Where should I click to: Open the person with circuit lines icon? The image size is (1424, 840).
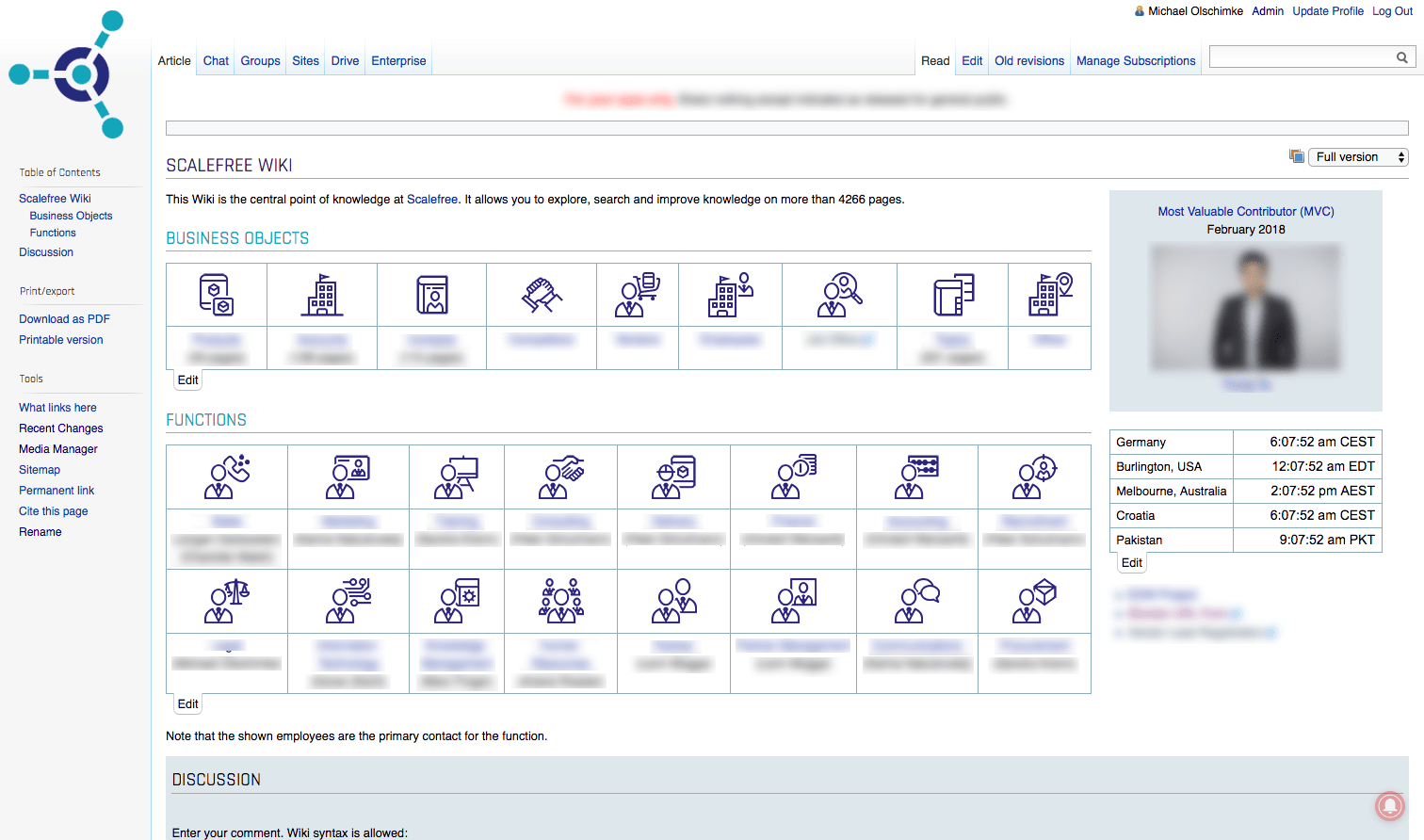click(x=348, y=601)
